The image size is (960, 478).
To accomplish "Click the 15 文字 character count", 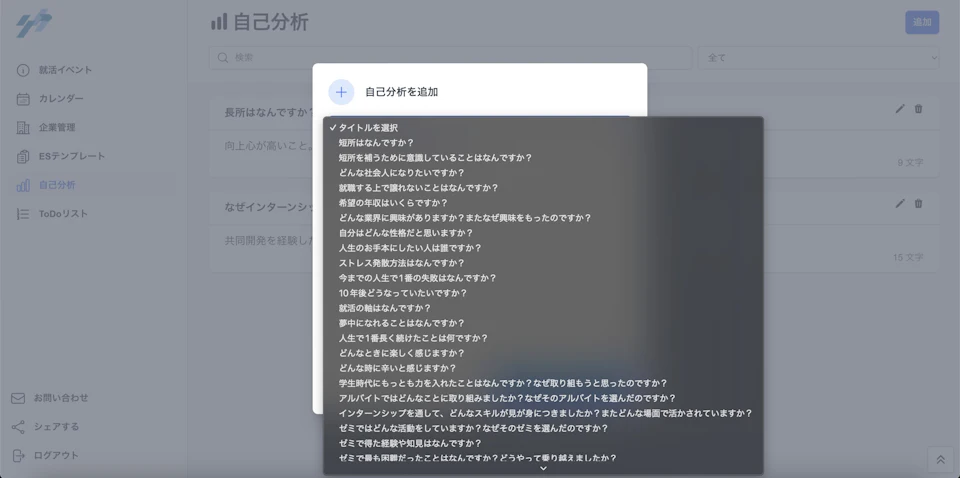I will tap(908, 258).
